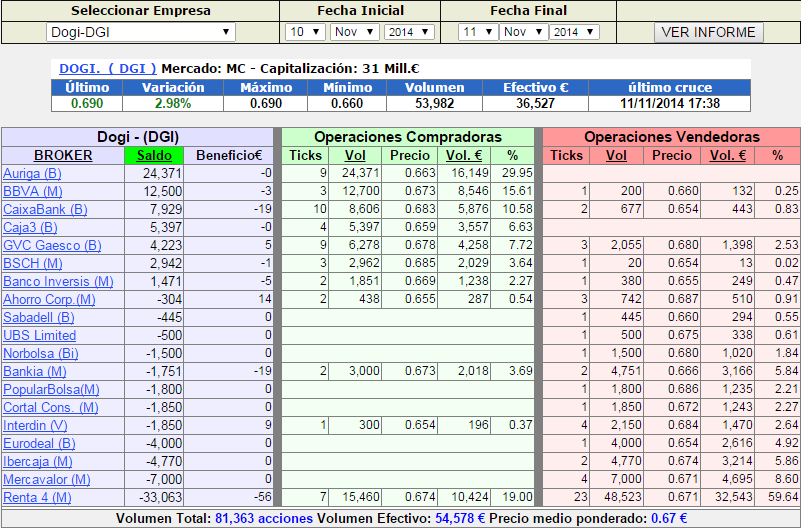801x528 pixels.
Task: Open the Seleccionar Empresa dropdown showing Dogi-DGI
Action: click(x=140, y=32)
